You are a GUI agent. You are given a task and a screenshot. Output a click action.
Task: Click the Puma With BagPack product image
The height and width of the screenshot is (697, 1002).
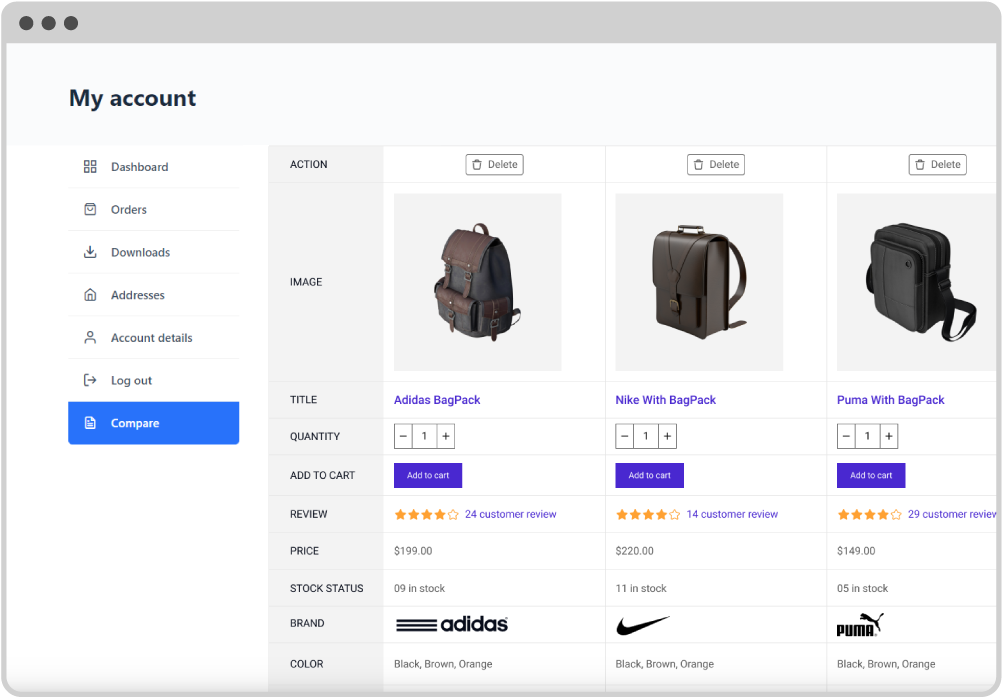(x=917, y=282)
